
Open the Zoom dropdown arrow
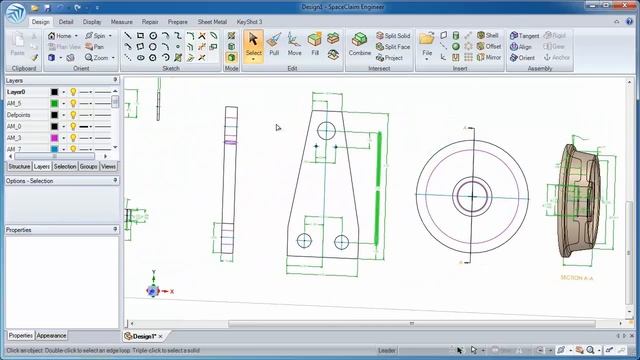[x=113, y=58]
